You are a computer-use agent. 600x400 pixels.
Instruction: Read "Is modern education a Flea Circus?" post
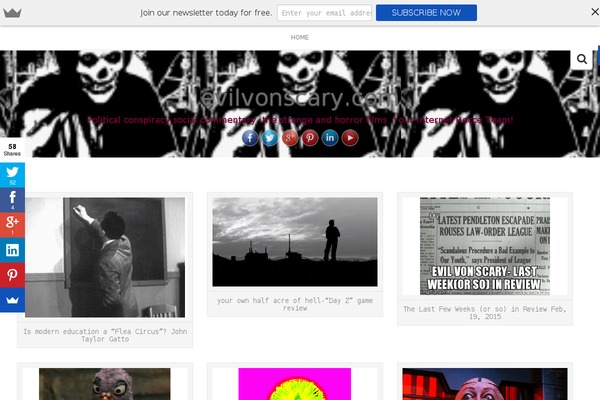105,335
